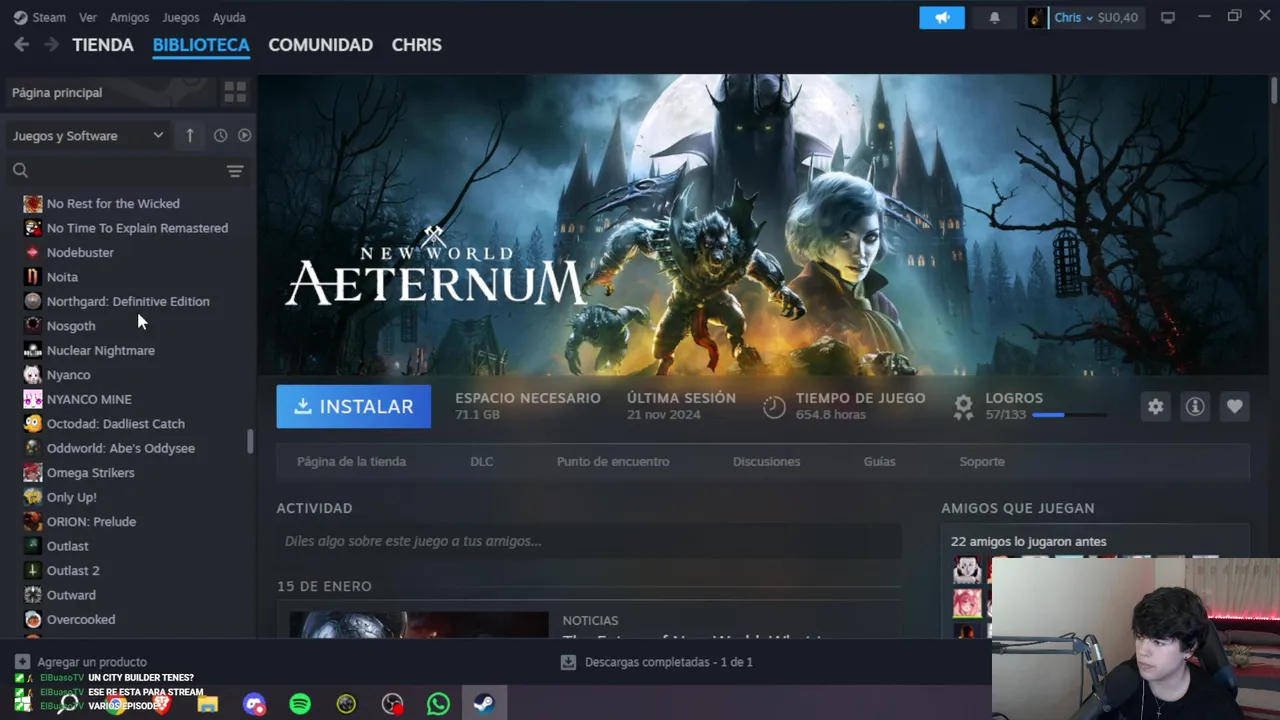Open the Amigos menu

coord(129,17)
